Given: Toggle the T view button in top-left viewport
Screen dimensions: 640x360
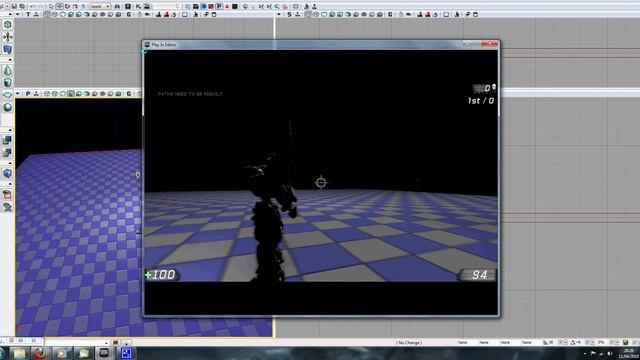Looking at the screenshot, I should 28,14.
